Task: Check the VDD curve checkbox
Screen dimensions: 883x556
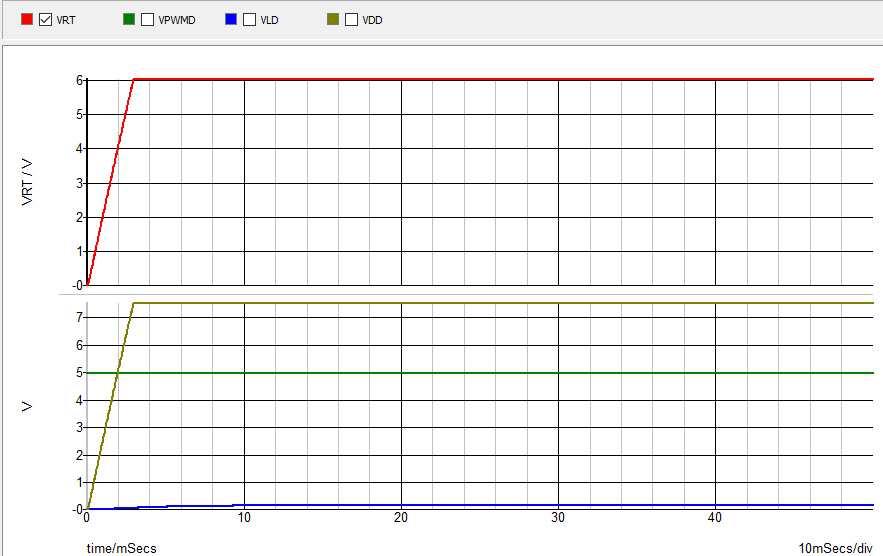Action: [351, 20]
